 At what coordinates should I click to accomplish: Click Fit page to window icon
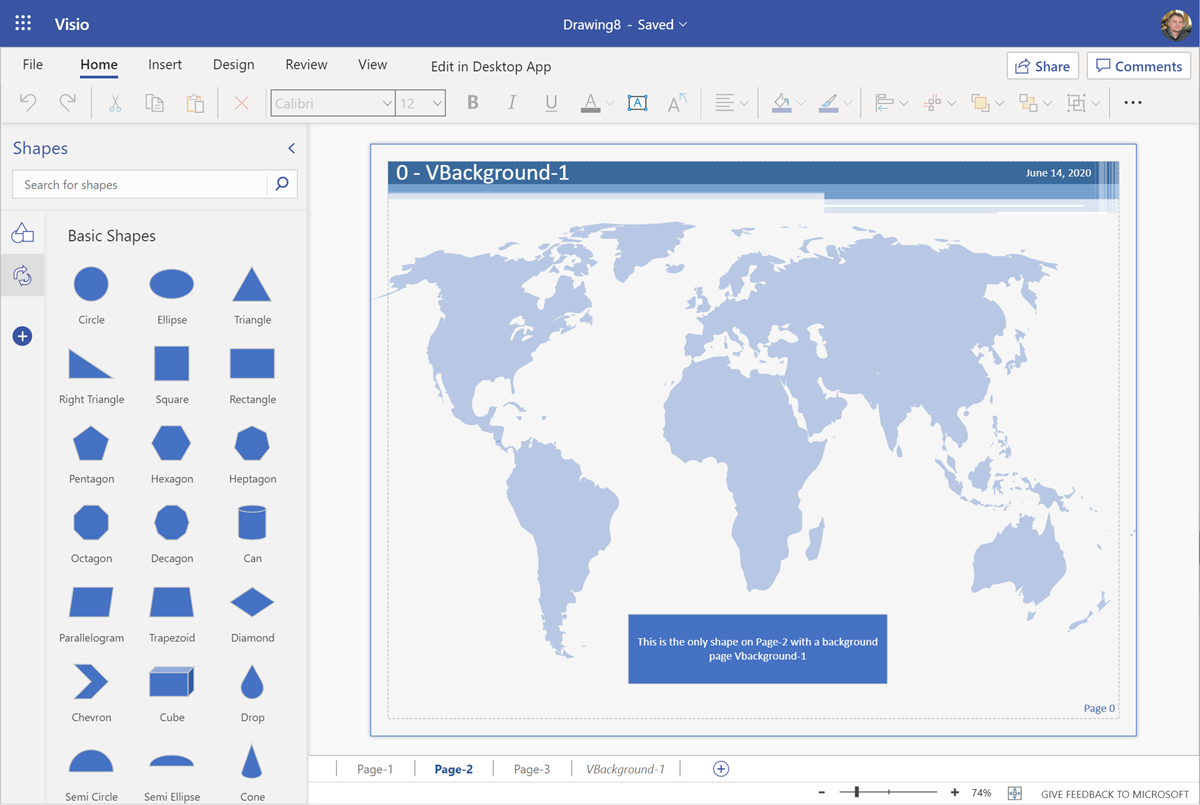1015,793
